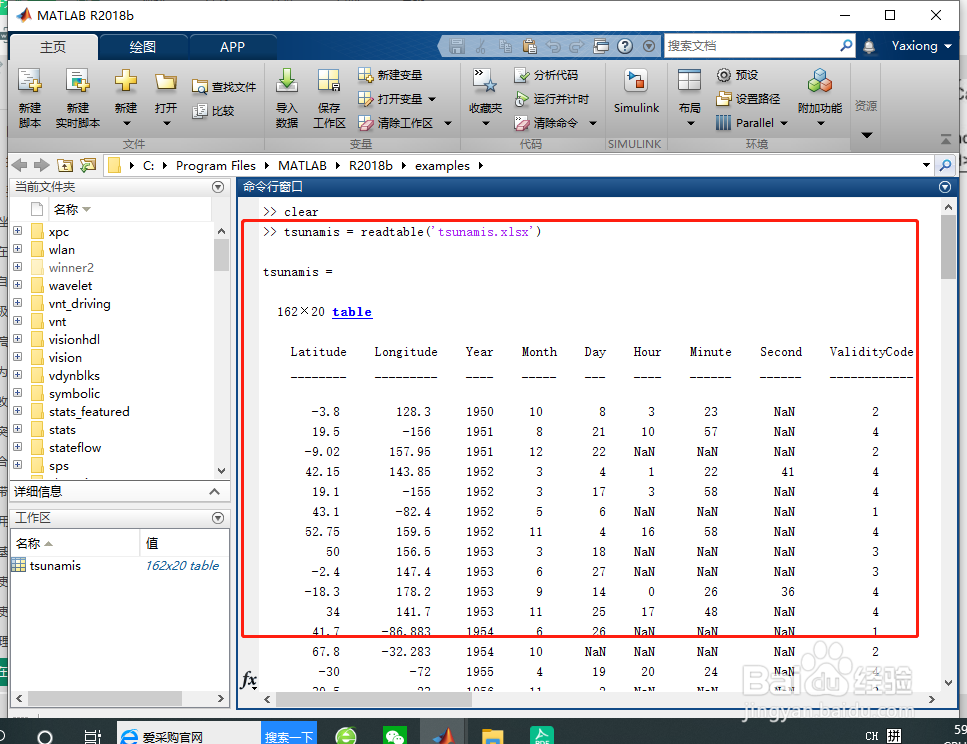Viewport: 967px width, 744px height.
Task: Switch to the 绘图 (Plots) tab
Action: [142, 47]
